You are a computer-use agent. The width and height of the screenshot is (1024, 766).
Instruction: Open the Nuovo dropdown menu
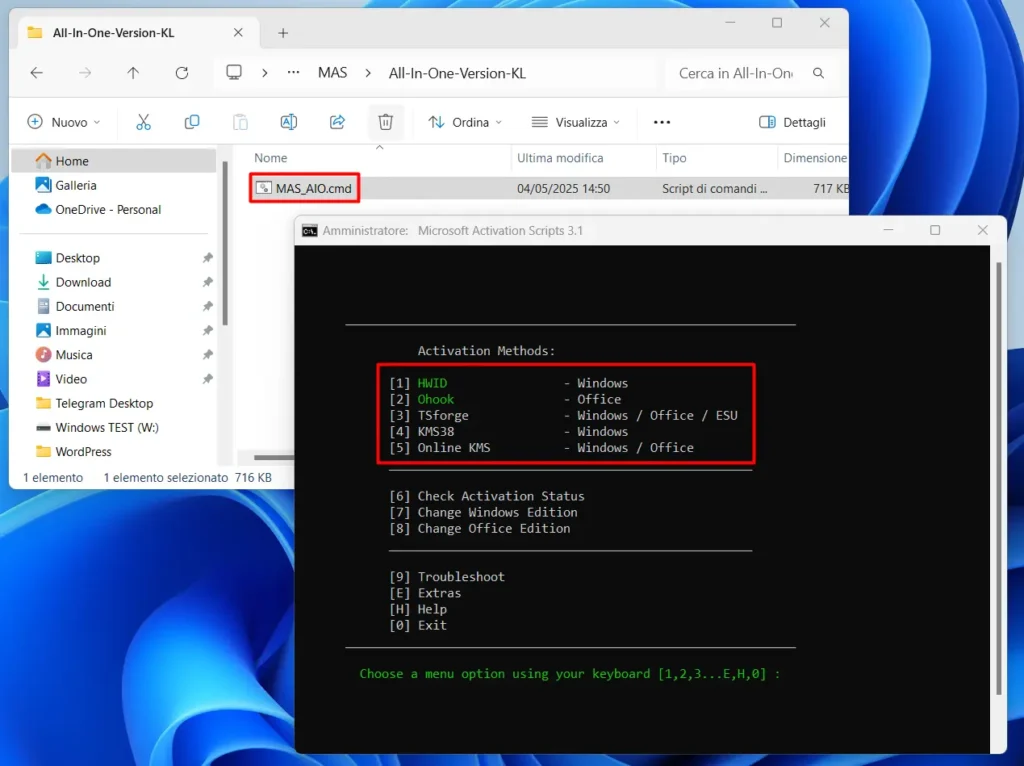pyautogui.click(x=64, y=122)
